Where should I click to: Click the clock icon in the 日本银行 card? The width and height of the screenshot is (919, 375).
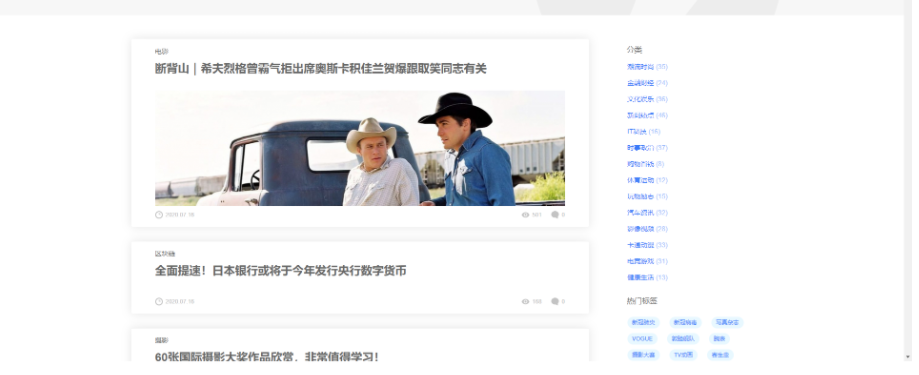159,301
